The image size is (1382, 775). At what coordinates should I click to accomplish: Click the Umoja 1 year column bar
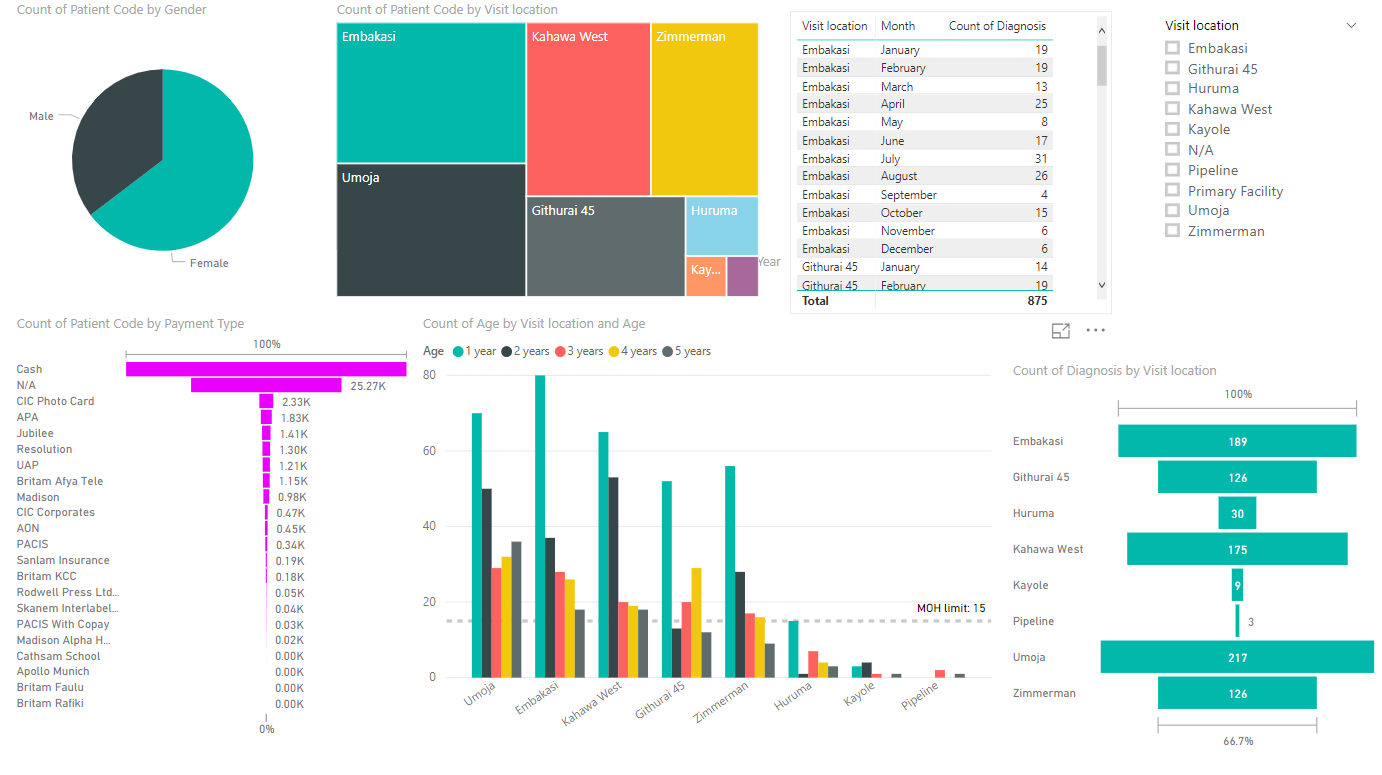tap(477, 545)
